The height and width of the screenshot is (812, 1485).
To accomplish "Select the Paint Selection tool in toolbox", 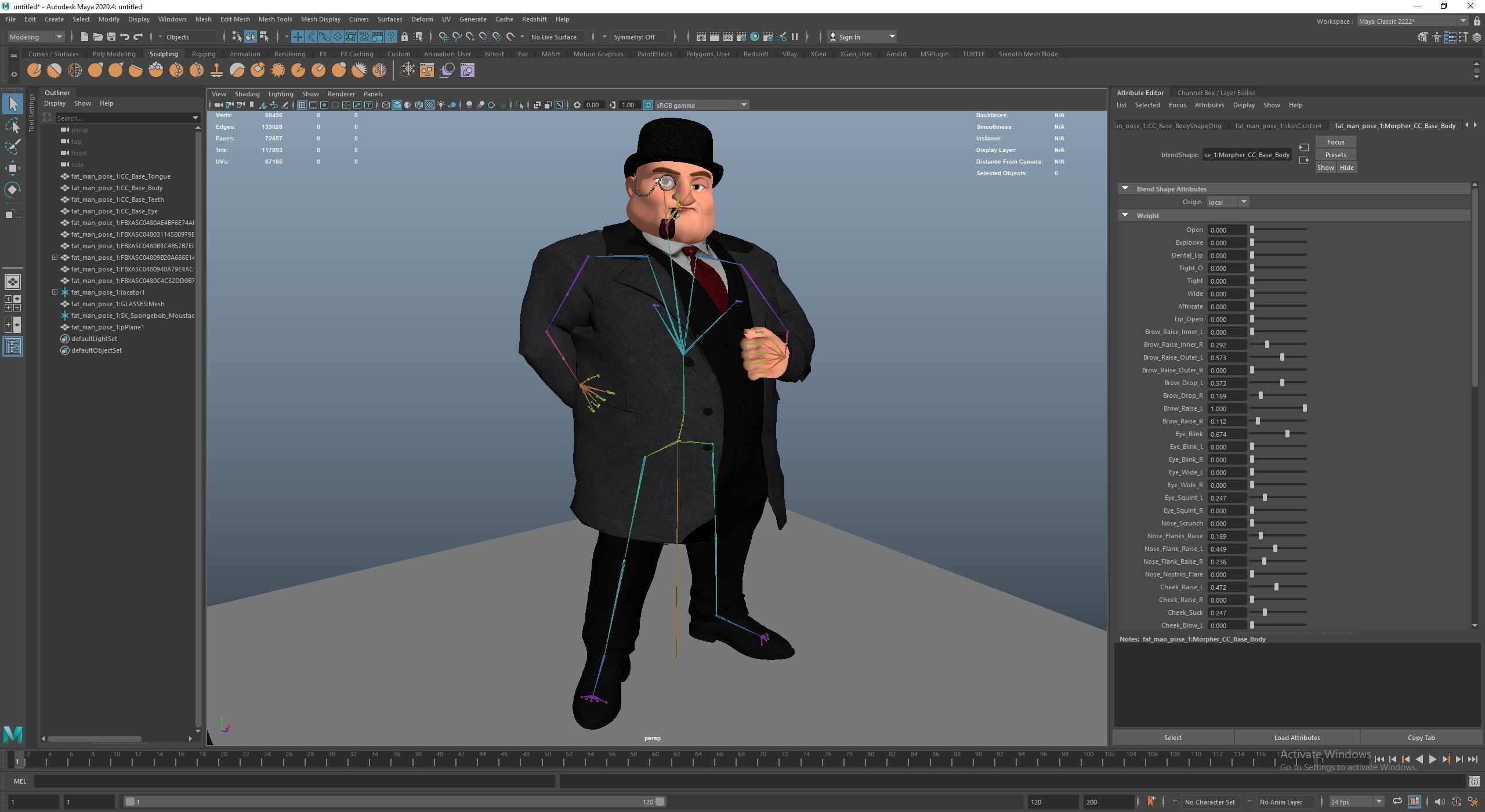I will point(13,147).
